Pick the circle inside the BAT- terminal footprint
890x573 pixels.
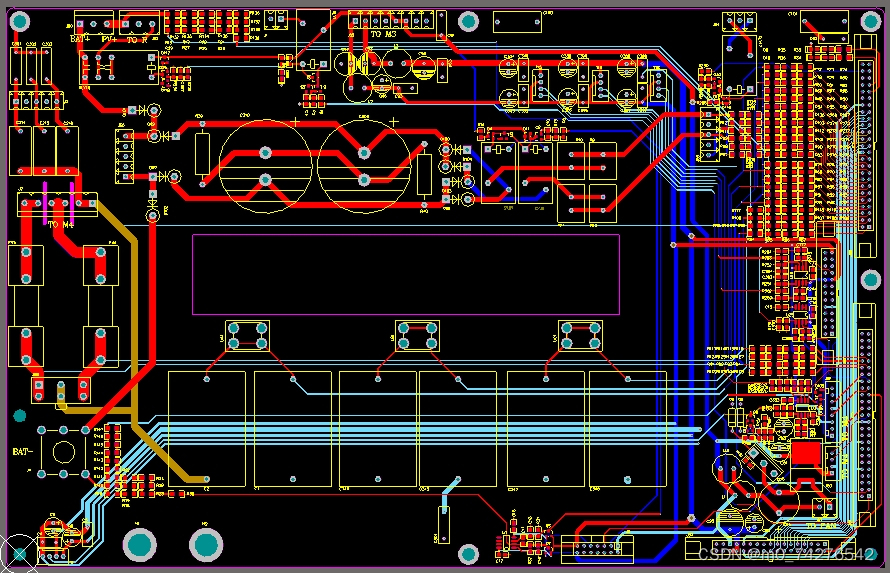(x=63, y=452)
